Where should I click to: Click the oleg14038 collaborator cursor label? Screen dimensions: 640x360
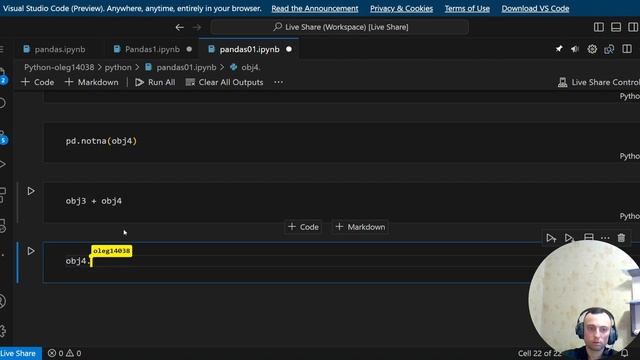click(x=111, y=251)
